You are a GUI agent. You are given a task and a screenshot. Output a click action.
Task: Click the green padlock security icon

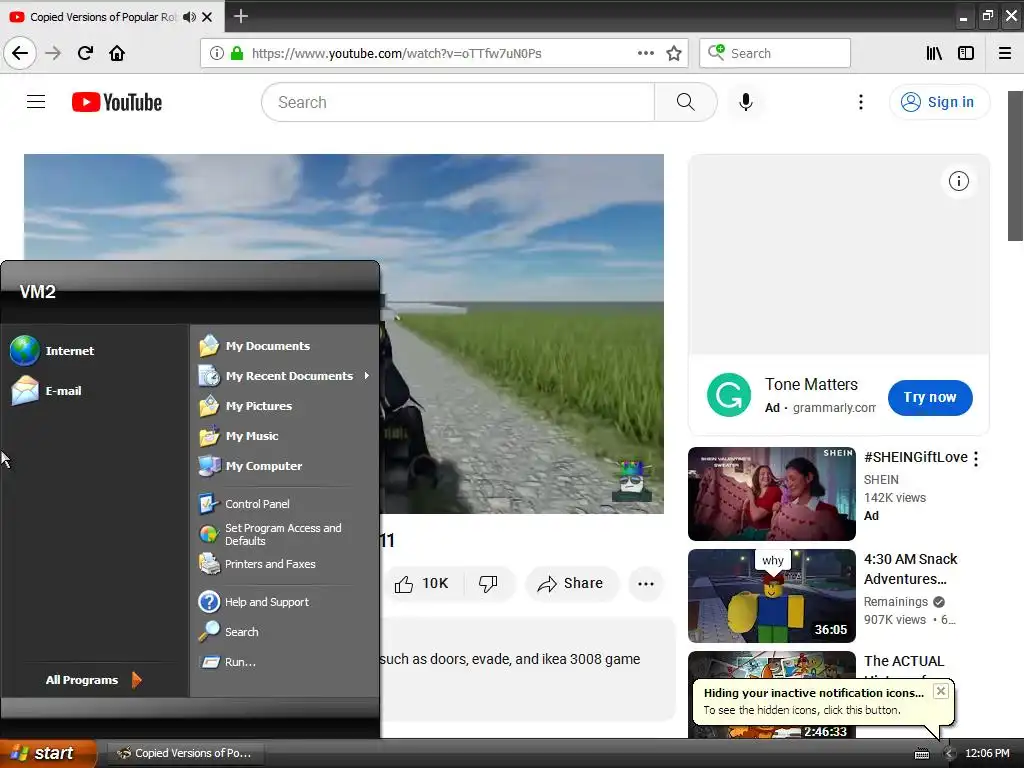point(237,53)
